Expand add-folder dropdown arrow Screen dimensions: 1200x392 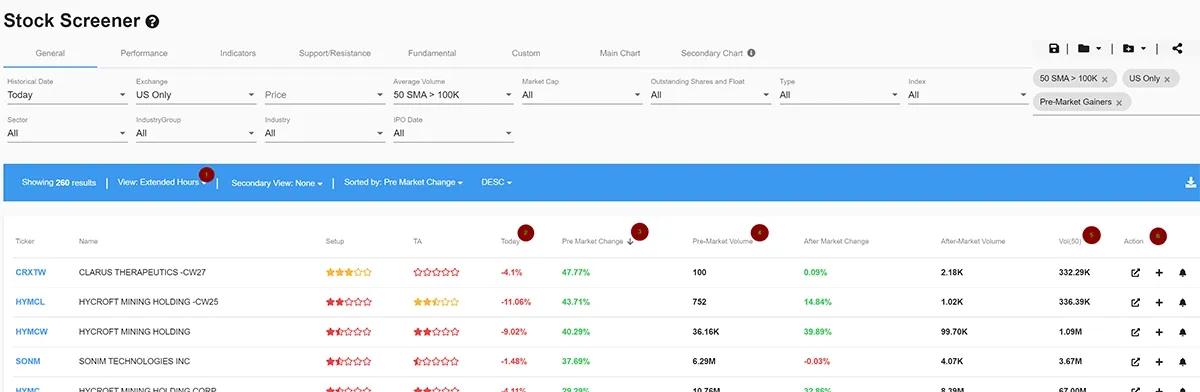pos(1144,48)
